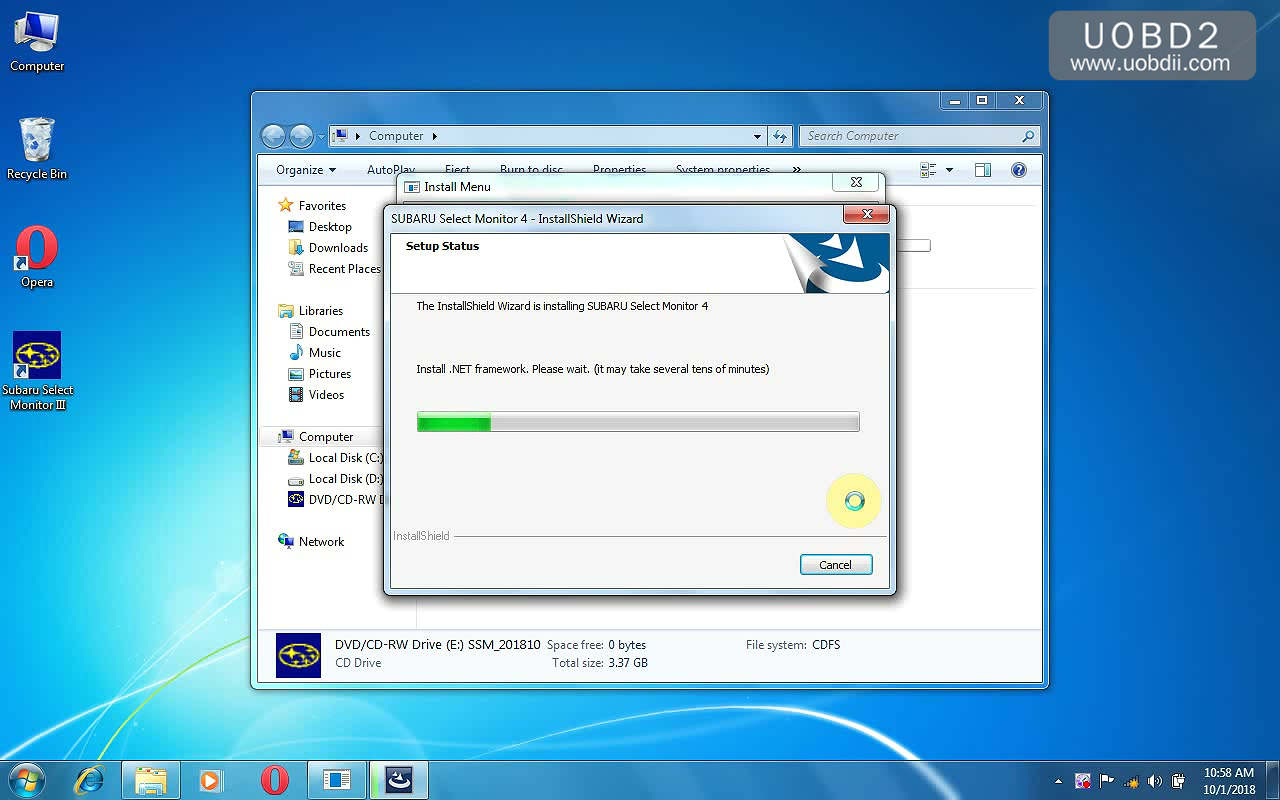Viewport: 1280px width, 800px height.
Task: Launch Internet Explorer from the taskbar
Action: pos(90,780)
